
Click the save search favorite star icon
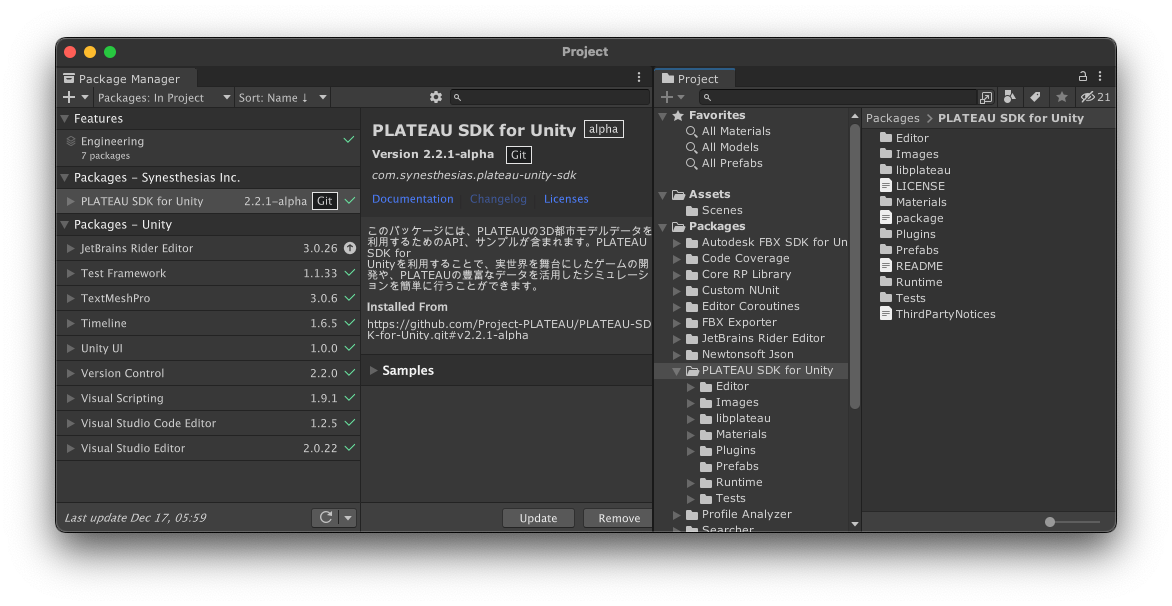tap(1061, 97)
